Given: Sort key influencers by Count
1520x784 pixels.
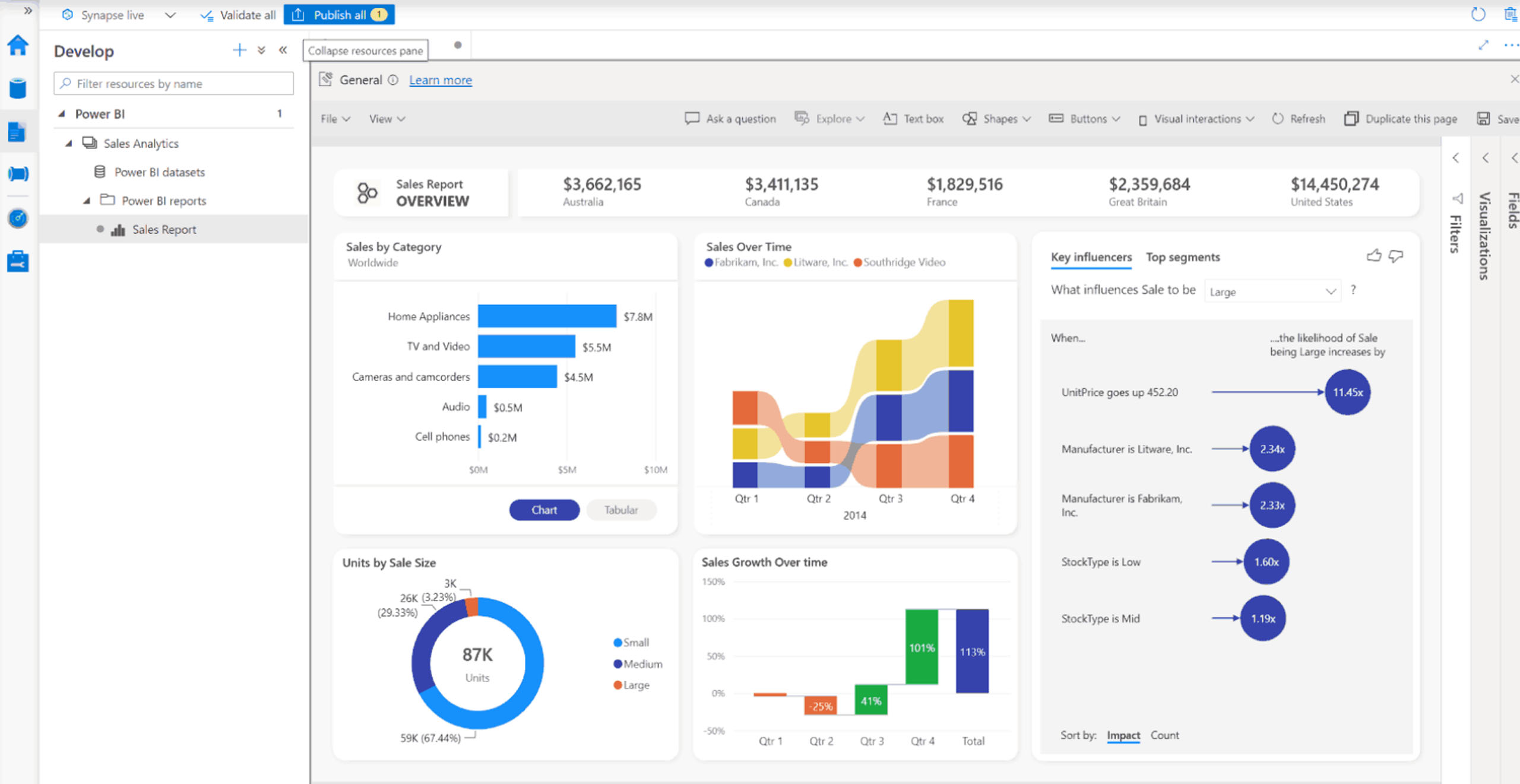Looking at the screenshot, I should coord(1164,735).
